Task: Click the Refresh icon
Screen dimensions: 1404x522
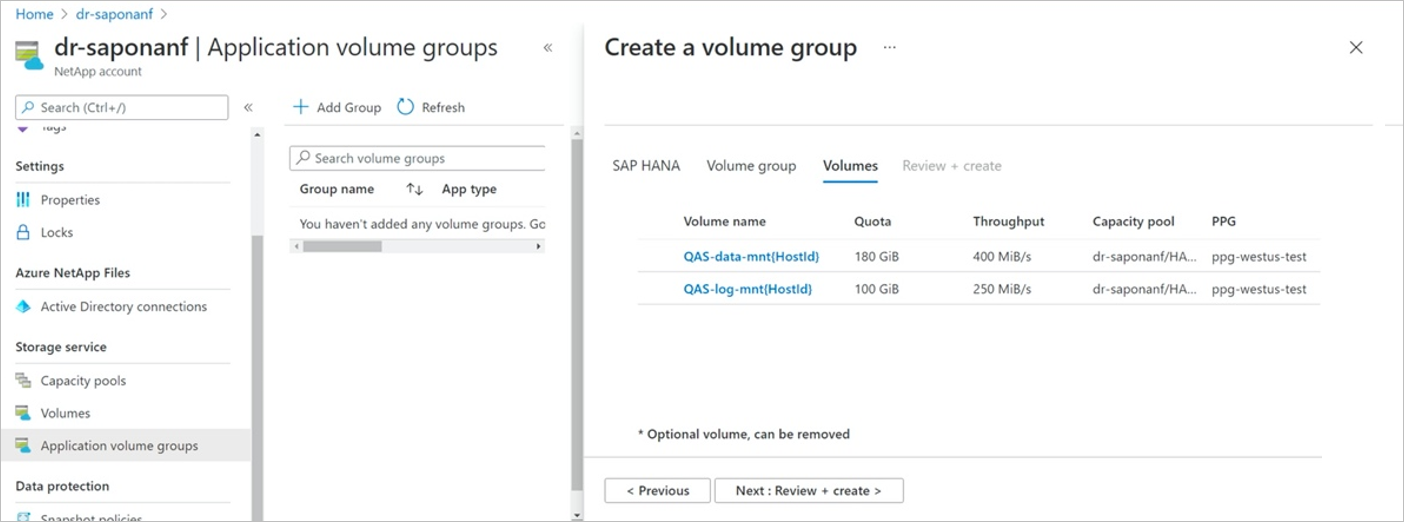Action: (405, 107)
